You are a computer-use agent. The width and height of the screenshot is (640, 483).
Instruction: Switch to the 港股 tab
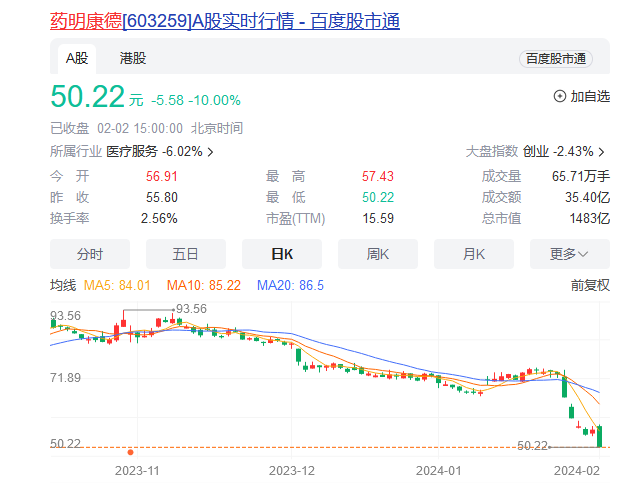pos(133,58)
